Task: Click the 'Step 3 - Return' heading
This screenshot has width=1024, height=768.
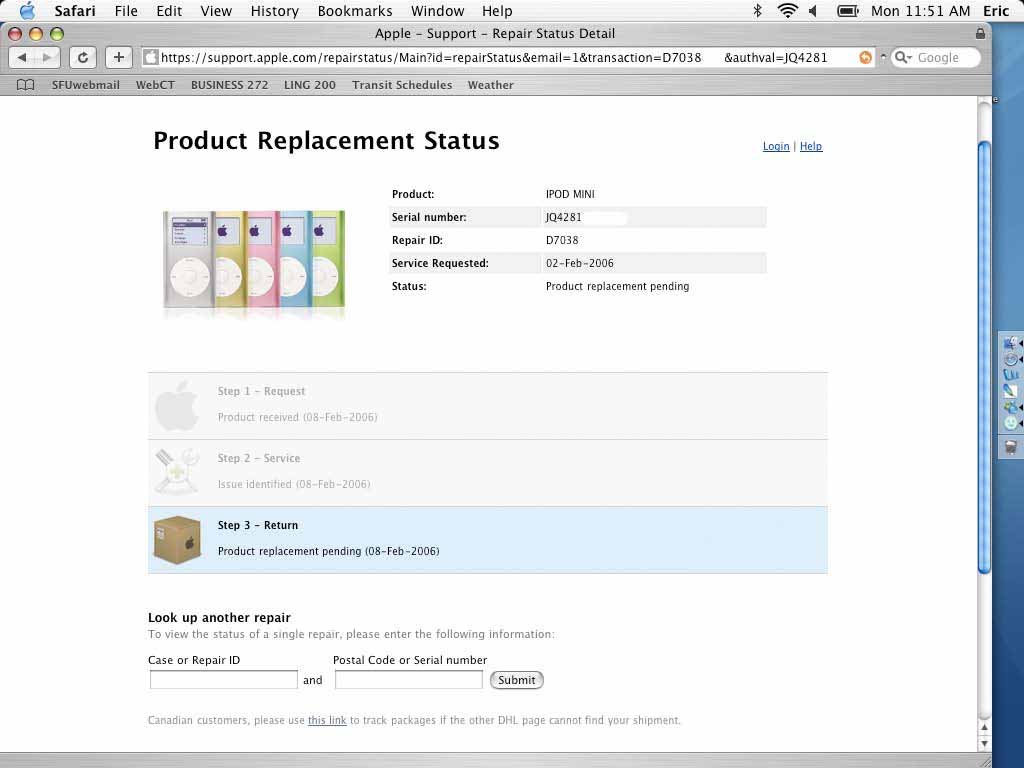Action: (258, 525)
